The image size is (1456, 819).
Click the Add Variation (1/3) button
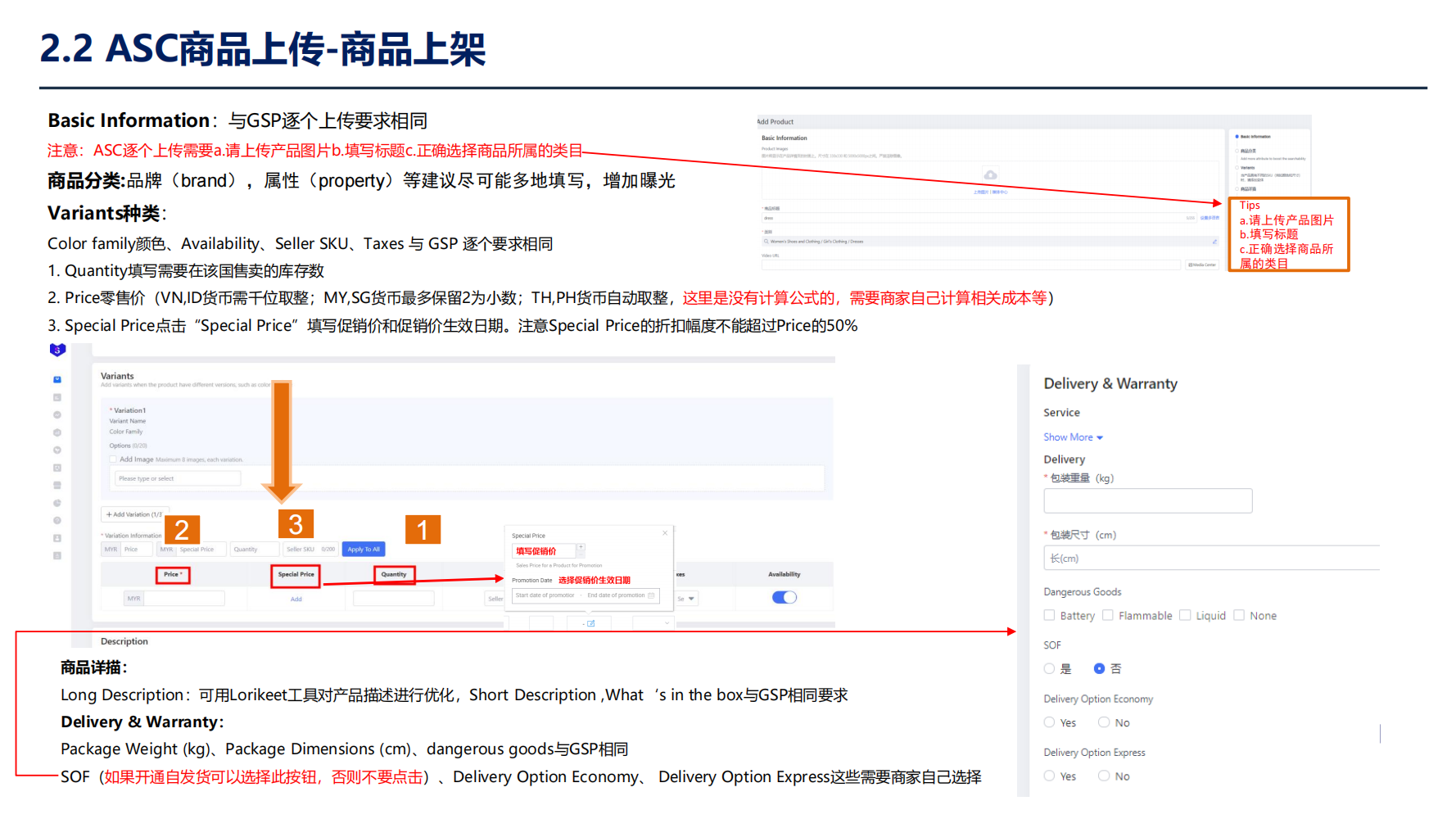coord(134,514)
